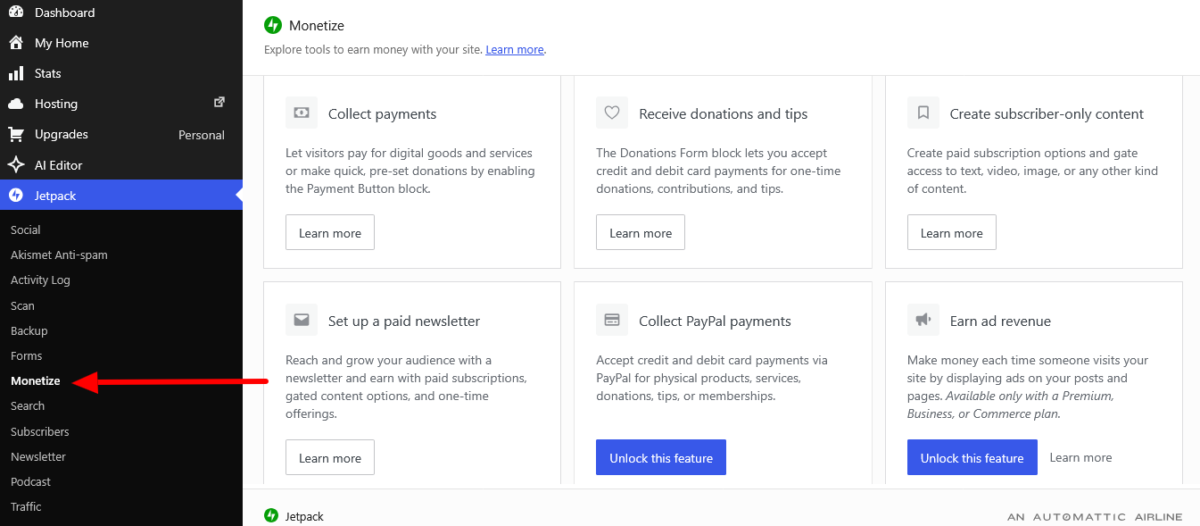The width and height of the screenshot is (1200, 526).
Task: Follow the Learn more link under Monetize heading
Action: pyautogui.click(x=515, y=49)
